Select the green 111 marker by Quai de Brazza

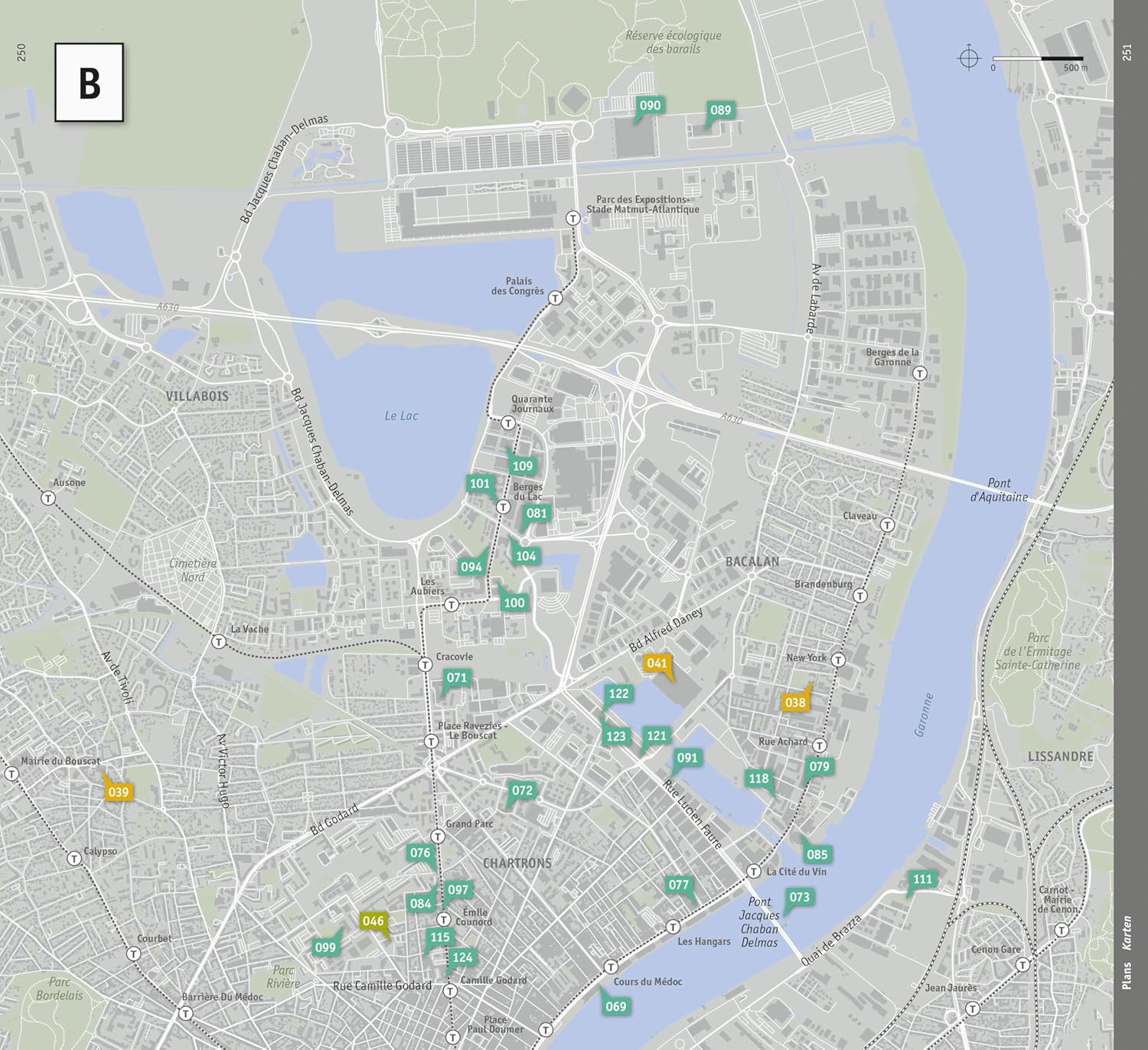coord(922,880)
